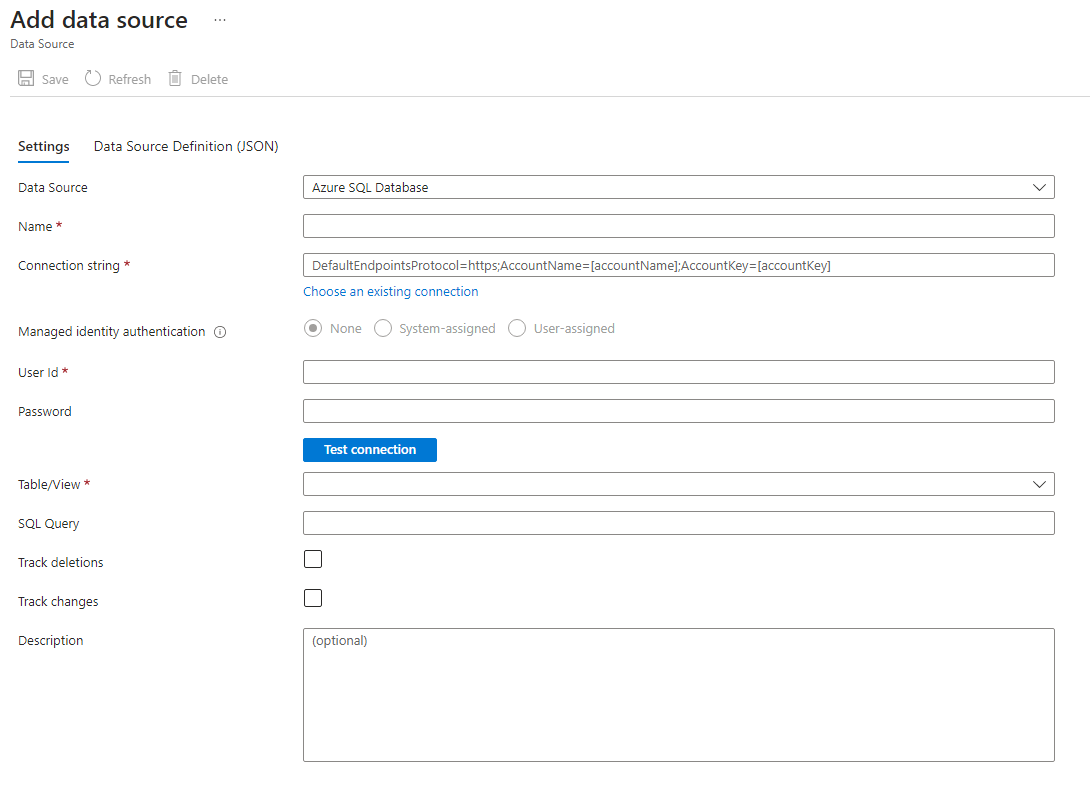Select the None authentication radio button
This screenshot has height=799, width=1090.
[312, 328]
